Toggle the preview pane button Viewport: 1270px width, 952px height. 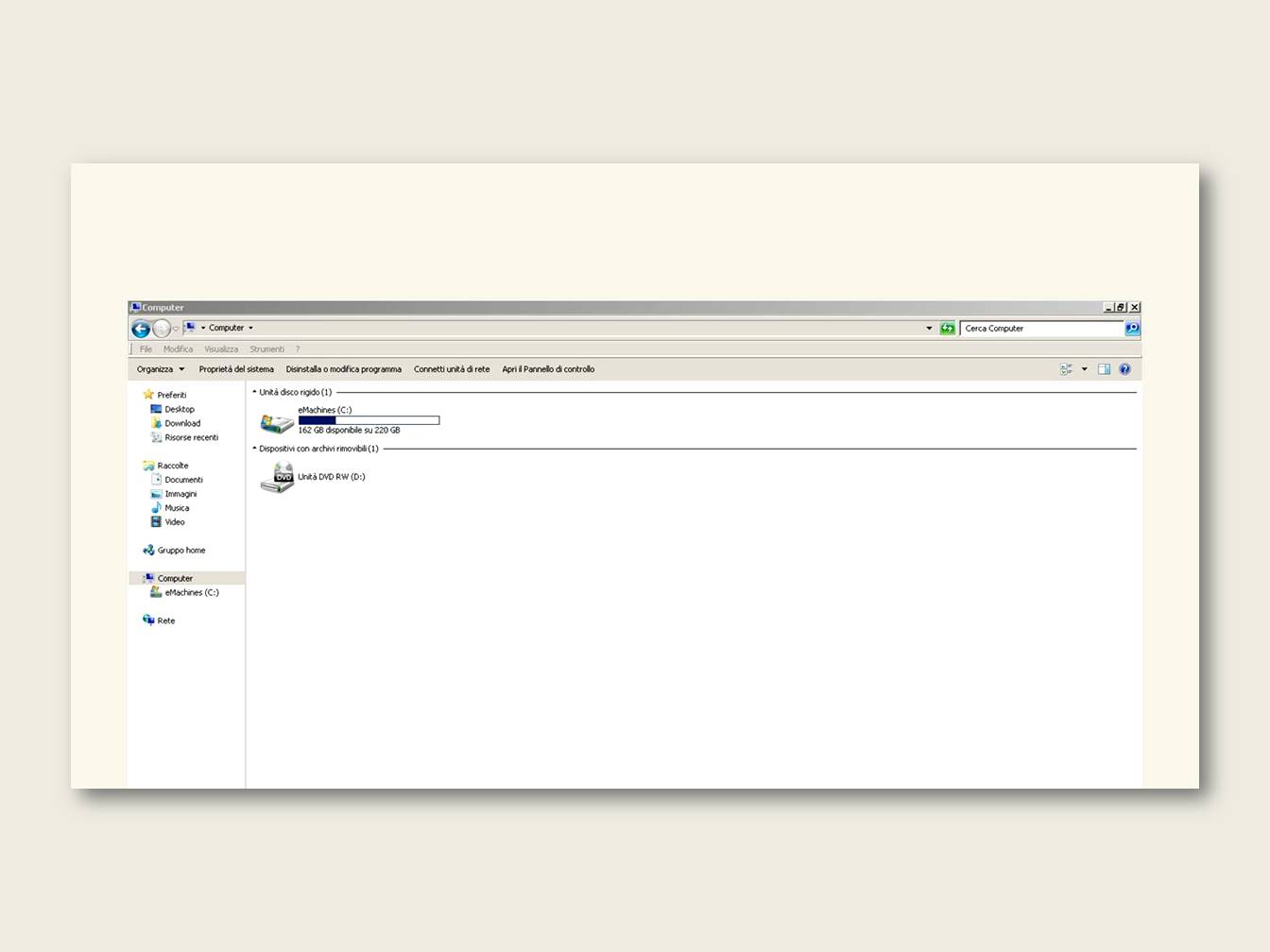pyautogui.click(x=1104, y=369)
